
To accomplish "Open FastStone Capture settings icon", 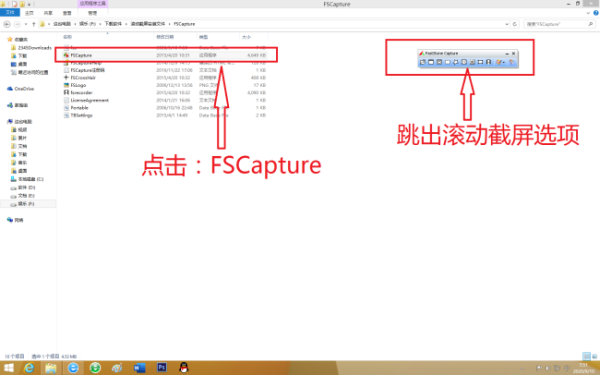I will coord(512,62).
